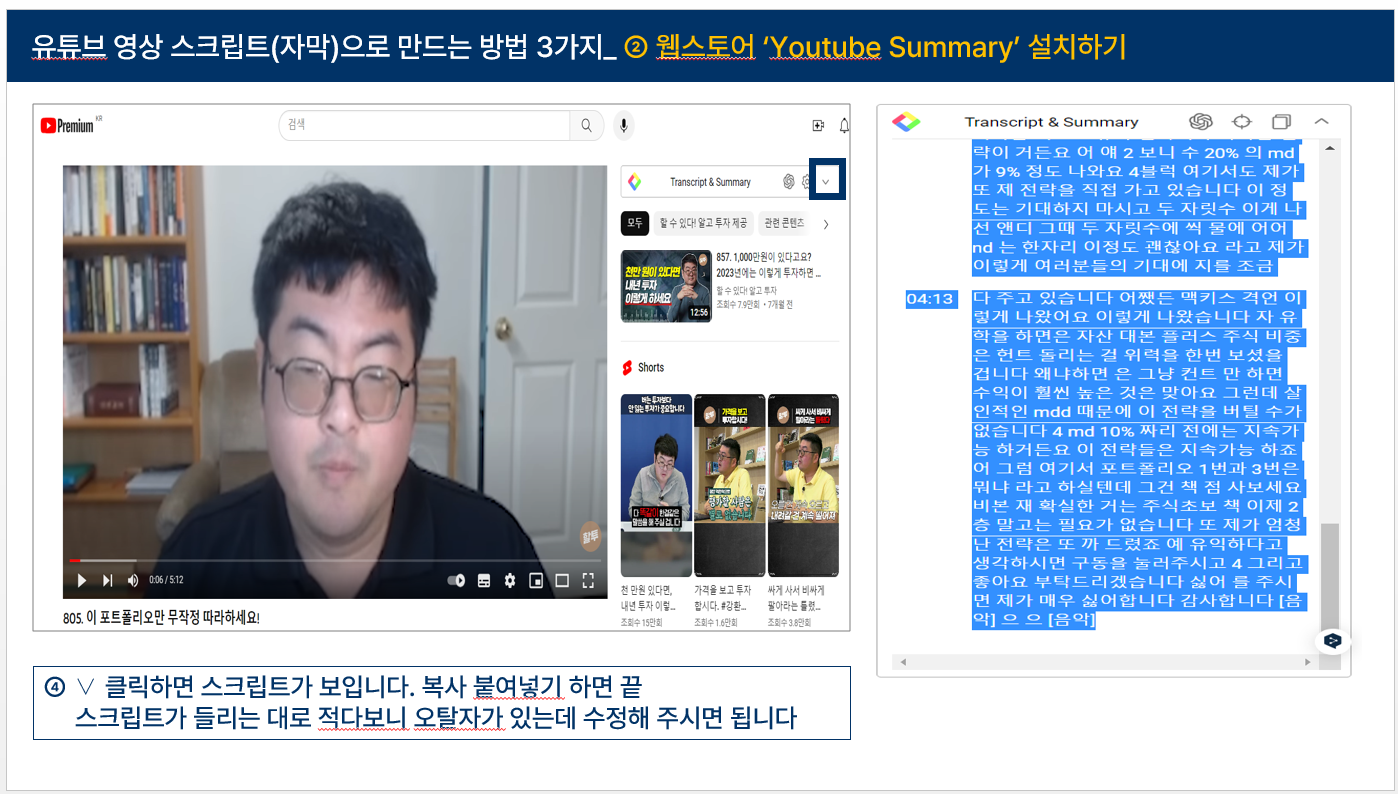Click the transcript paragraph starting '다 주고 있습니다'
The width and height of the screenshot is (1398, 794).
click(x=1139, y=460)
